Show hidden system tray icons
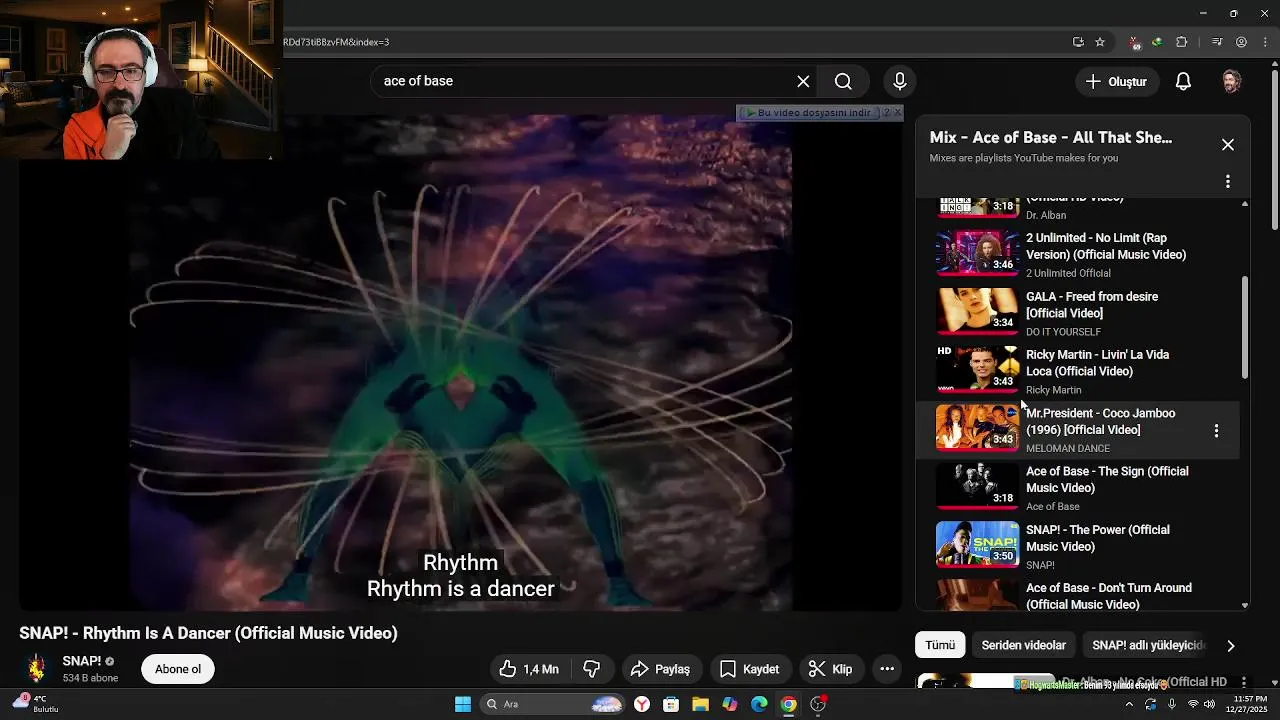Screen dimensions: 1280x720 (1129, 704)
